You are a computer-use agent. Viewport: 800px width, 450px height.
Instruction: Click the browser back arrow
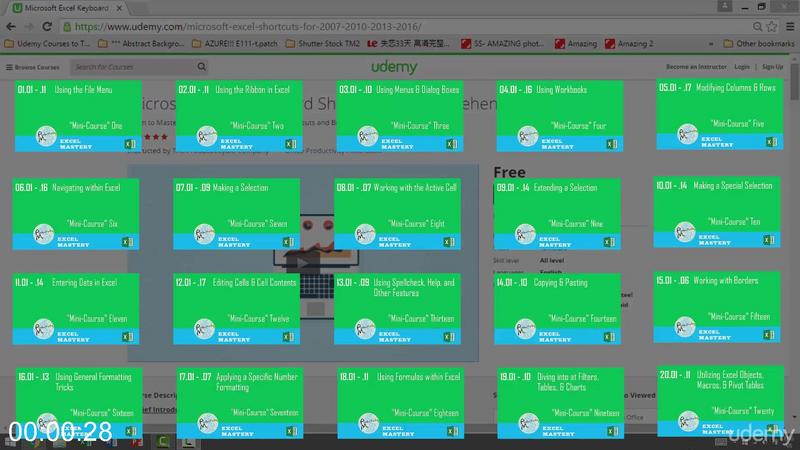pyautogui.click(x=11, y=27)
